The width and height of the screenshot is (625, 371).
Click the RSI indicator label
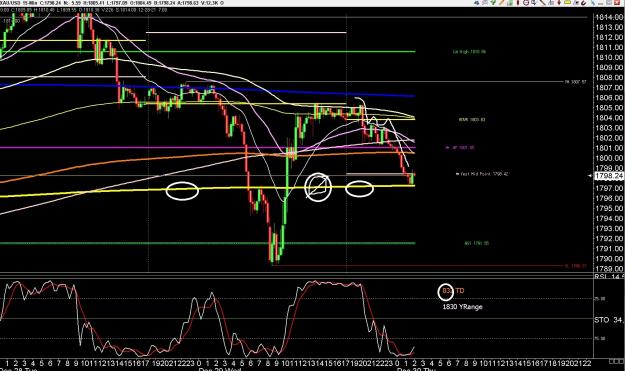609,276
